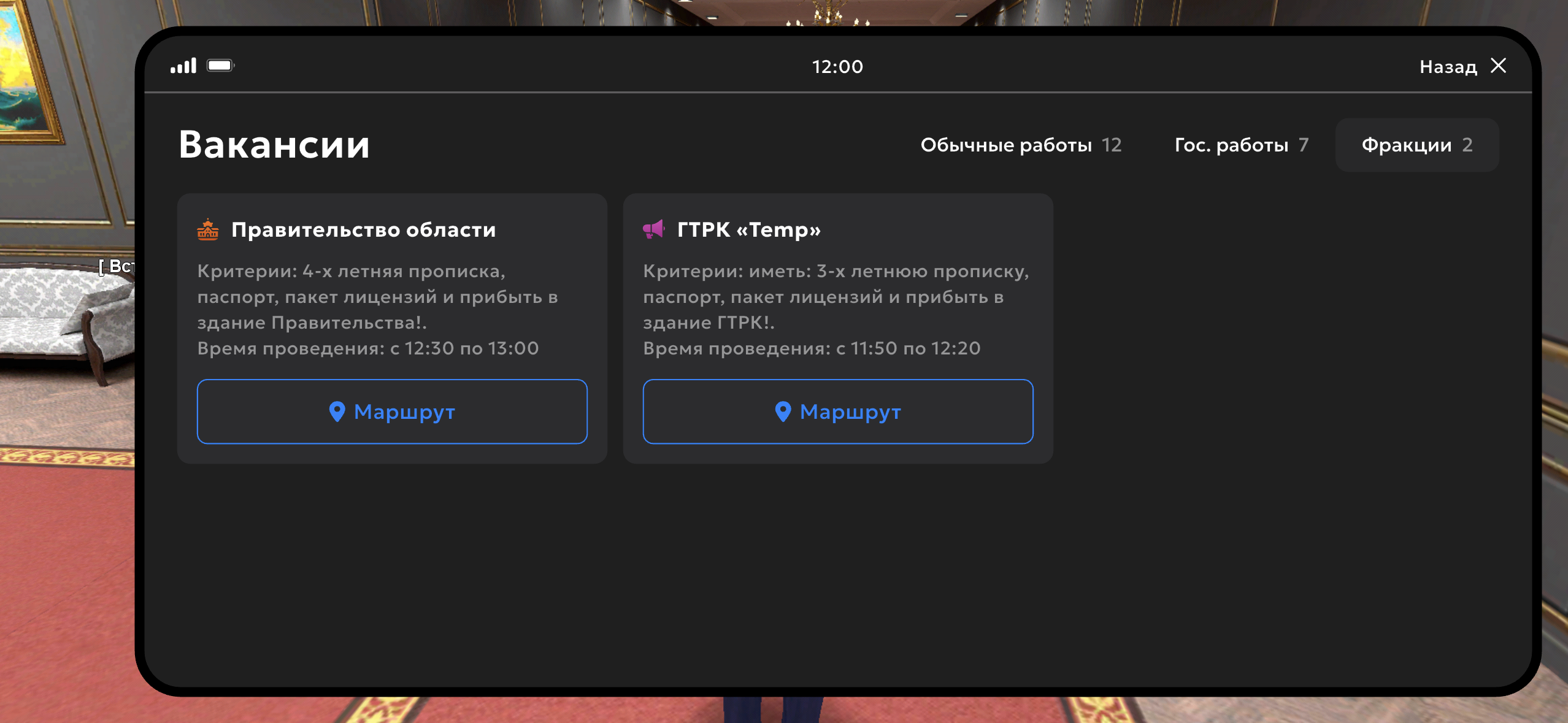The height and width of the screenshot is (723, 1568).
Task: Open the Гос. работы tab
Action: point(1241,145)
